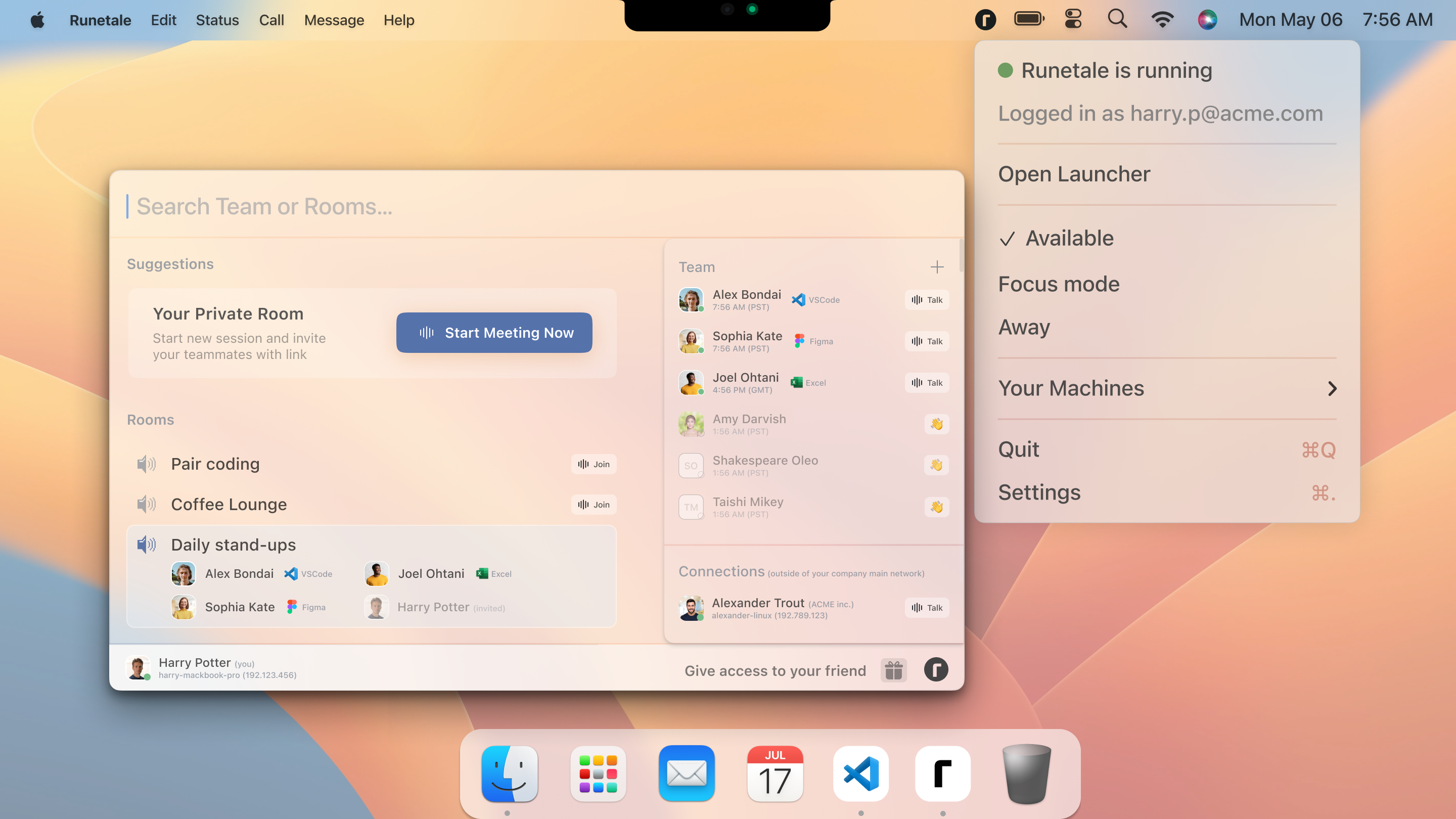Click Start Meeting Now button
1456x819 pixels.
[494, 333]
